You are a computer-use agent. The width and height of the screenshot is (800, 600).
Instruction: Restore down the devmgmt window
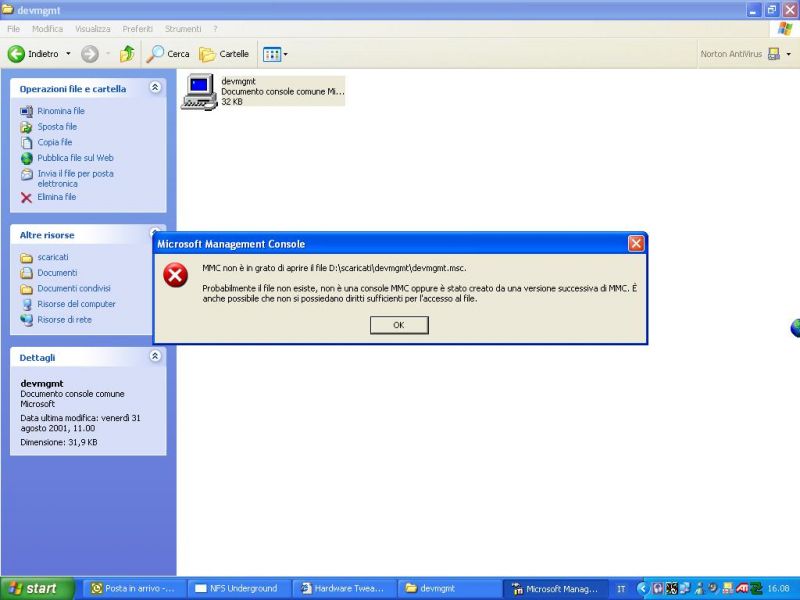pyautogui.click(x=772, y=10)
